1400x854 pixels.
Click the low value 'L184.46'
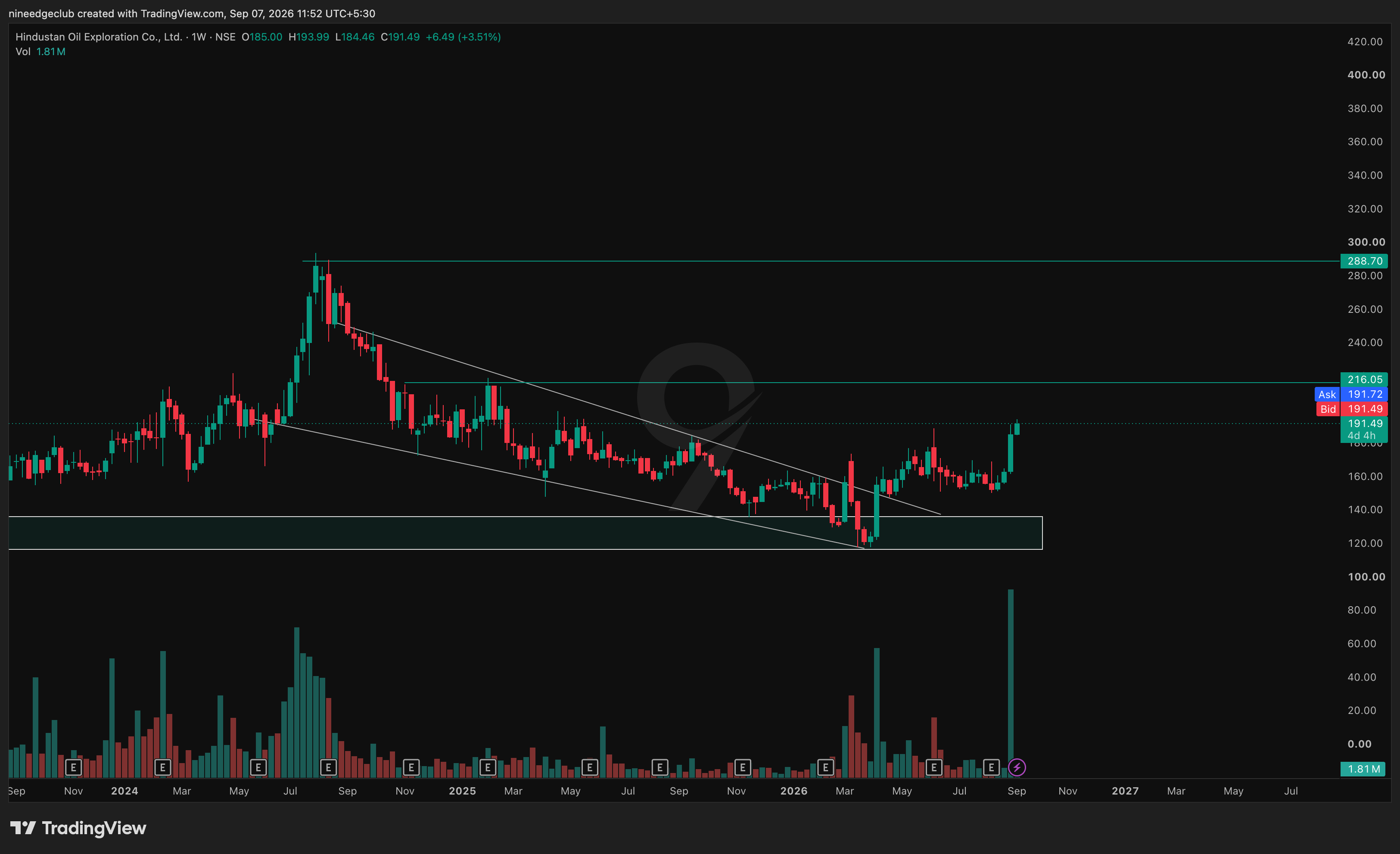355,37
